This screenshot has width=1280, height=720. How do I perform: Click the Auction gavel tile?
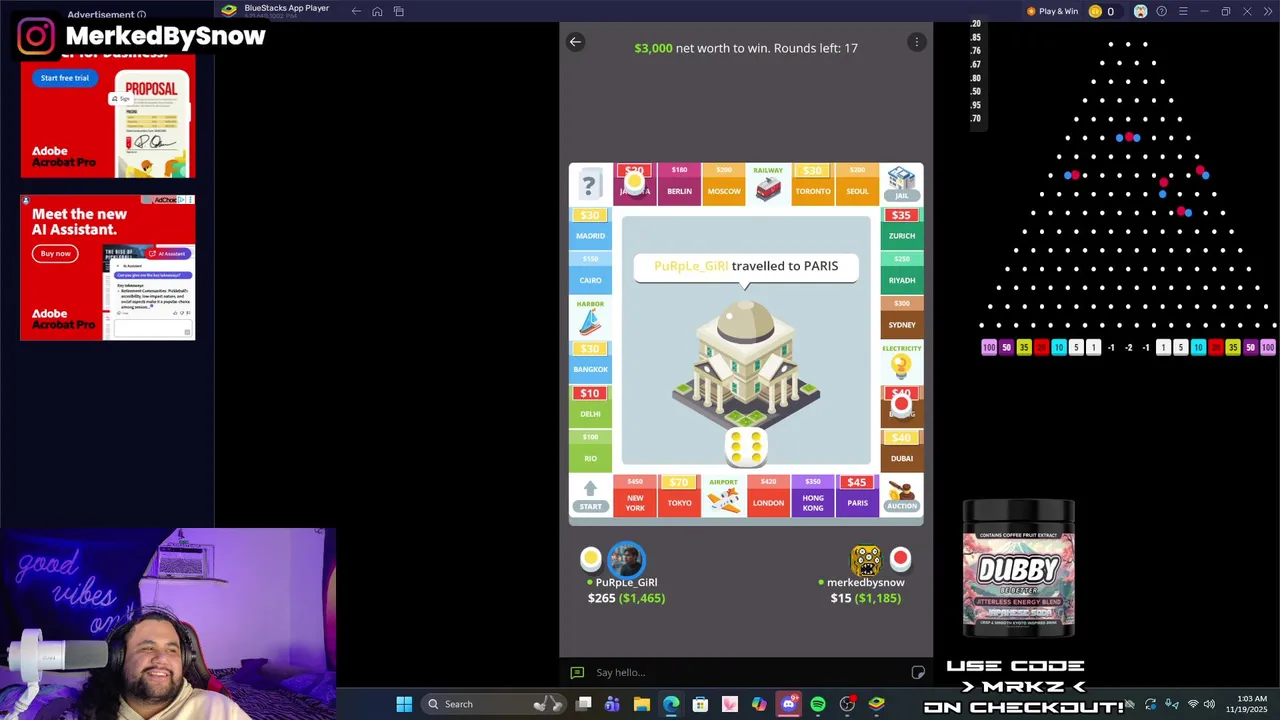(x=902, y=495)
